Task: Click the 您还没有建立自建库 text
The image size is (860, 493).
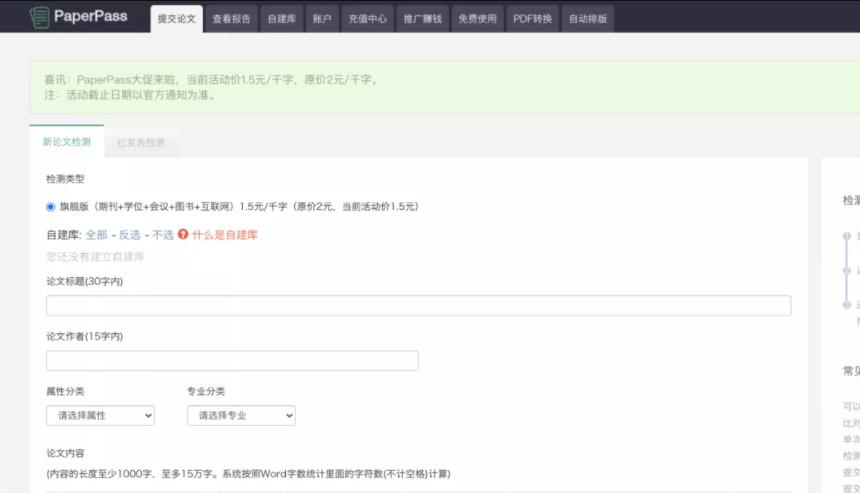Action: pos(95,257)
